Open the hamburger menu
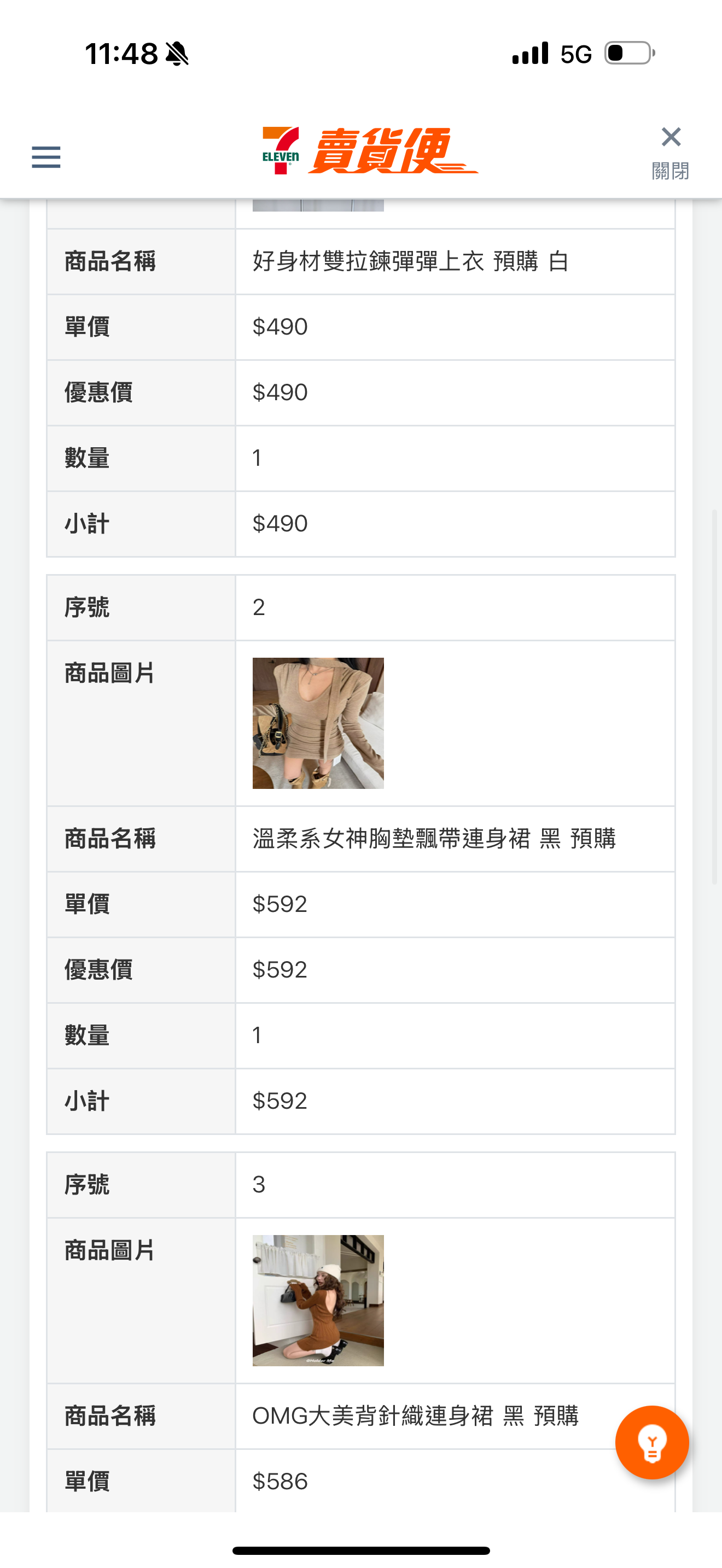The height and width of the screenshot is (1568, 722). point(46,157)
